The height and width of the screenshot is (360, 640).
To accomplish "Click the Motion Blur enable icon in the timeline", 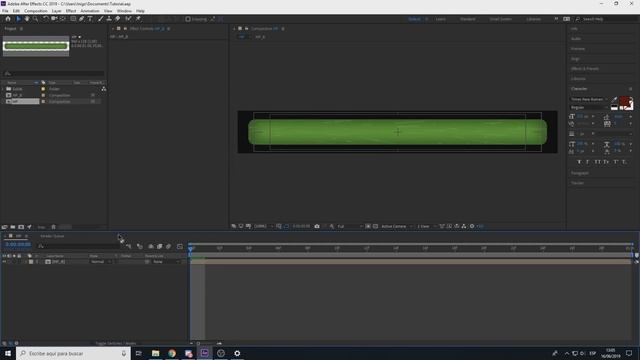I will click(x=168, y=247).
